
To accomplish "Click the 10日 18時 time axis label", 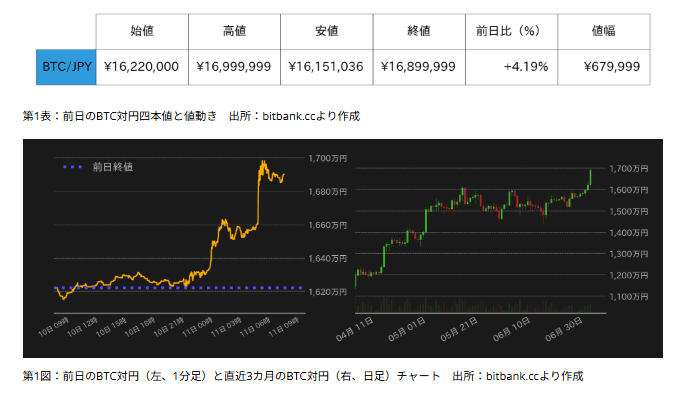I will click(x=140, y=327).
